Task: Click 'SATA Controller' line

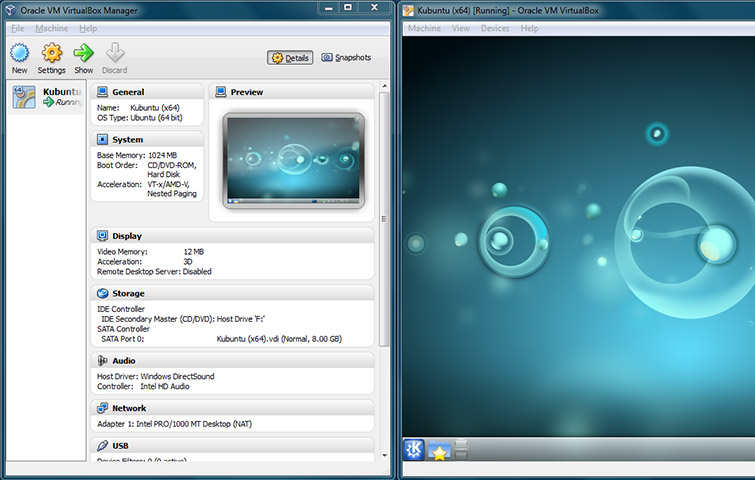Action: pyautogui.click(x=123, y=329)
